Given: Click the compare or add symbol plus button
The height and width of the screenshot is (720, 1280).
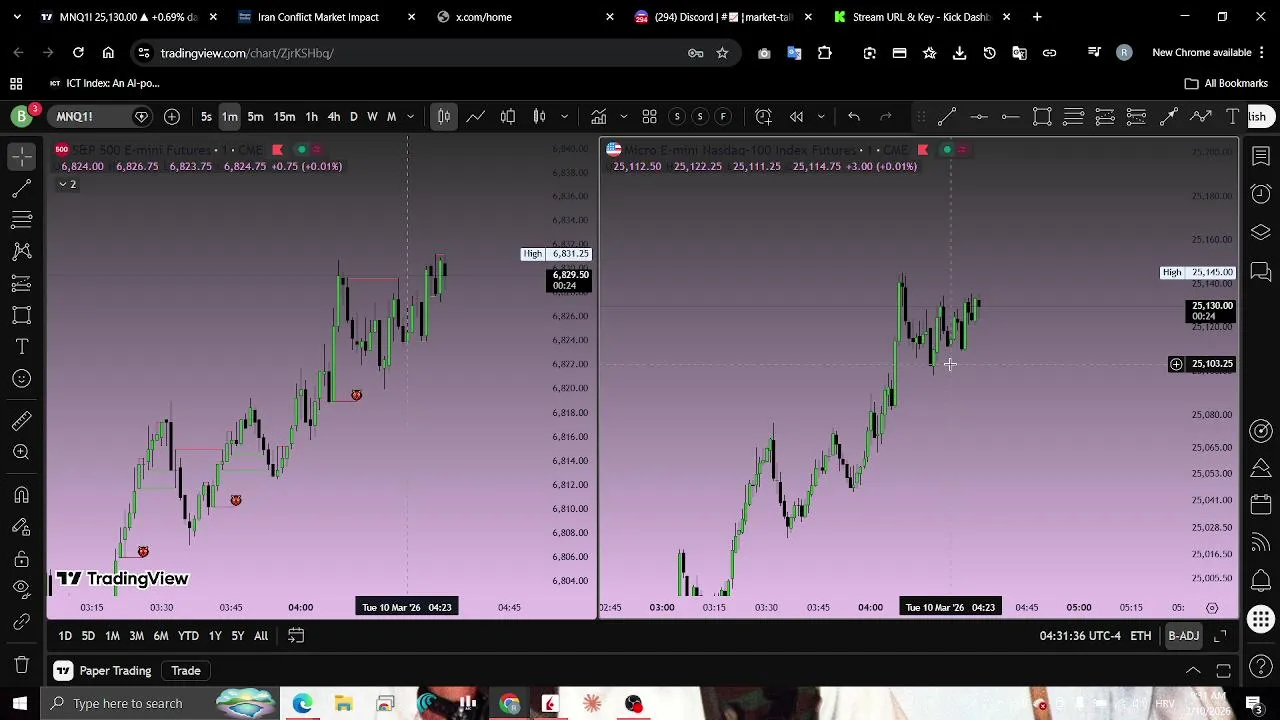Looking at the screenshot, I should pos(172,117).
